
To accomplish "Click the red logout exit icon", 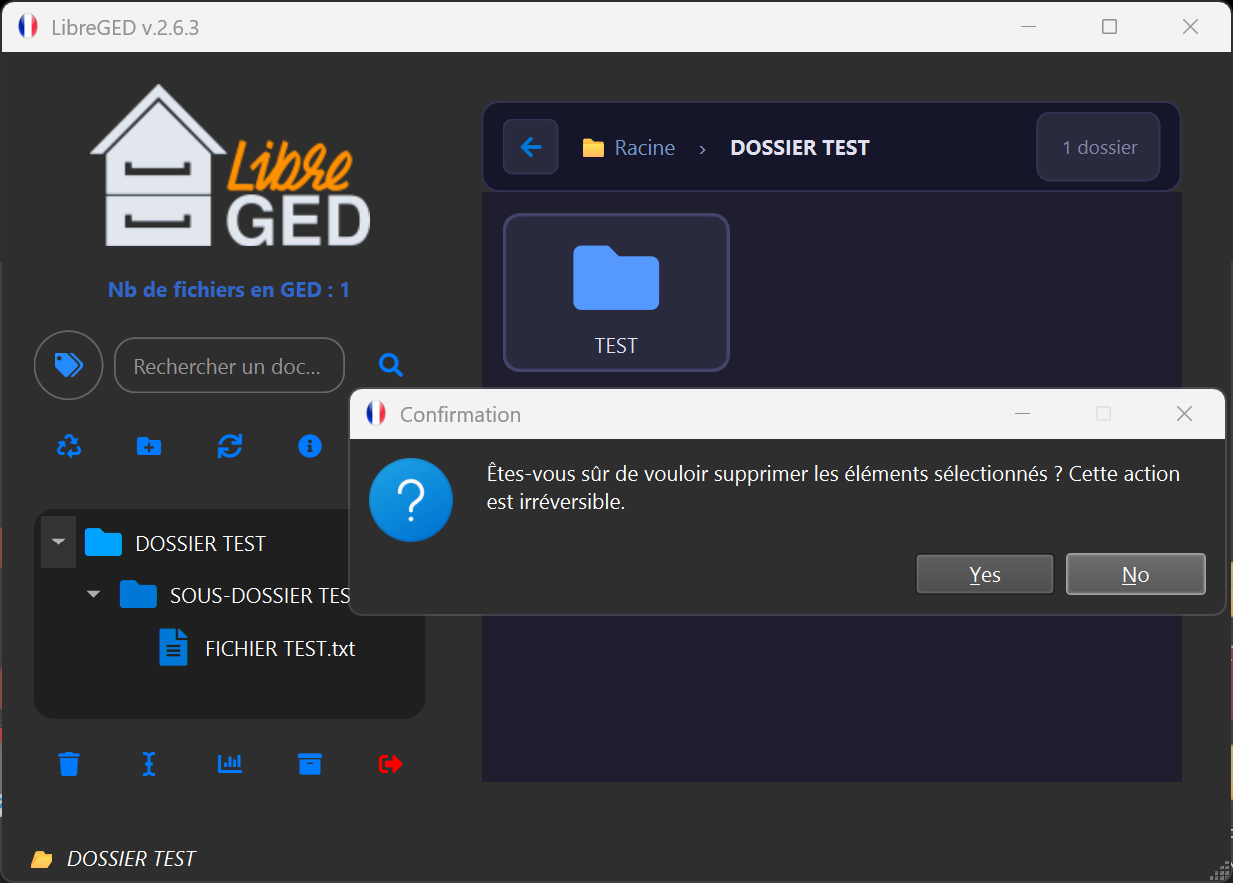I will (390, 764).
